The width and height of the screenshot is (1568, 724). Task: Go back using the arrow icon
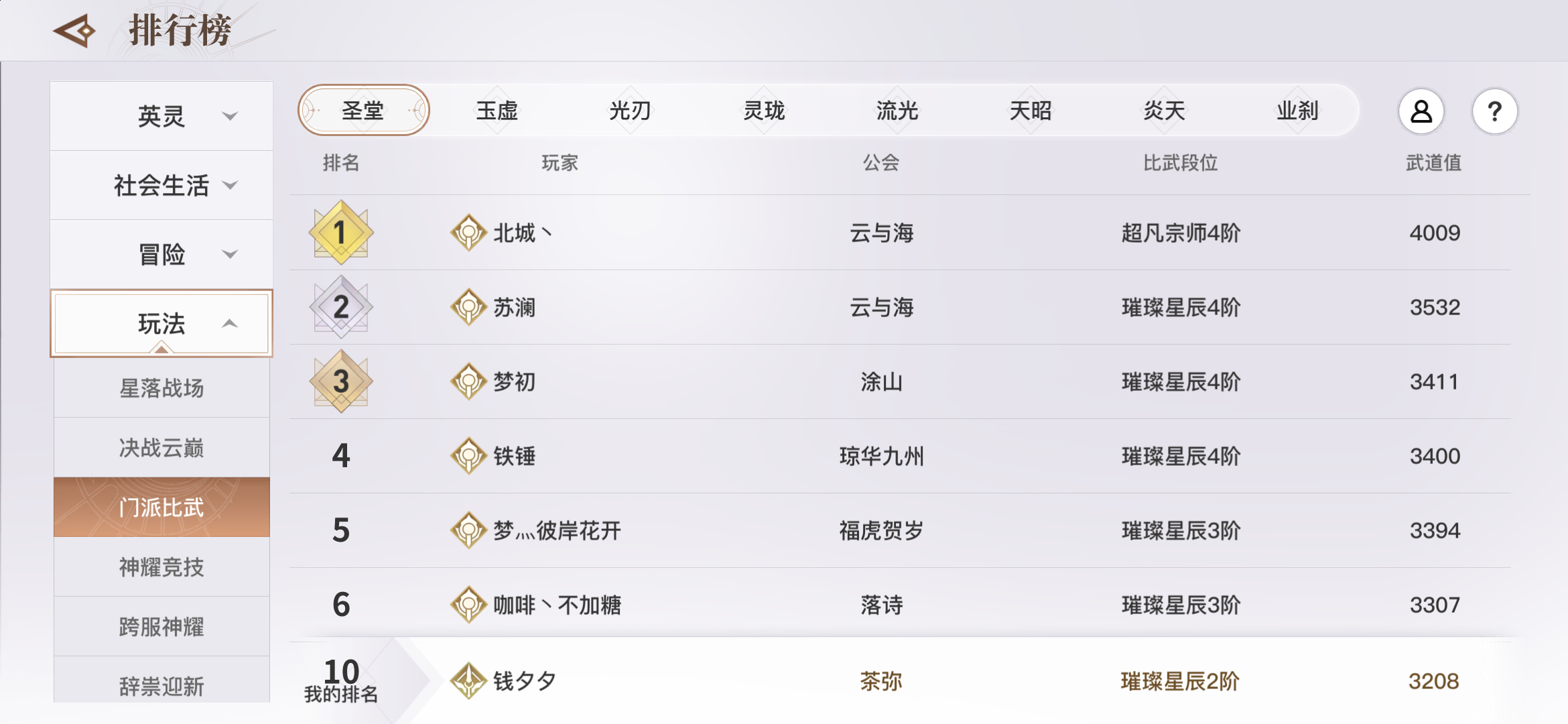click(74, 31)
